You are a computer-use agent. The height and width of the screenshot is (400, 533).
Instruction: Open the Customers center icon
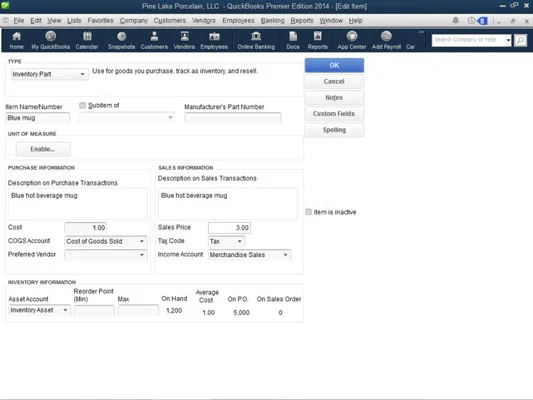[154, 40]
